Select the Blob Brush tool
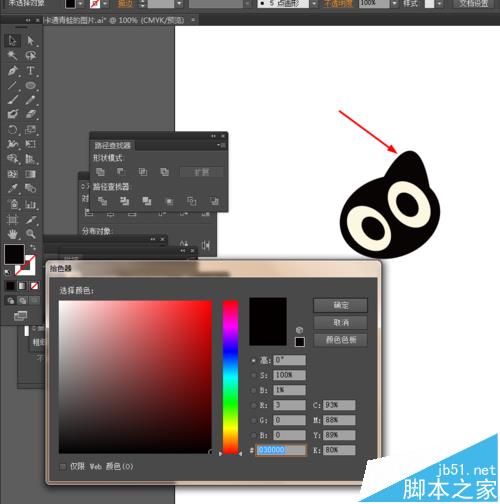Image resolution: width=500 pixels, height=504 pixels. pos(12,114)
